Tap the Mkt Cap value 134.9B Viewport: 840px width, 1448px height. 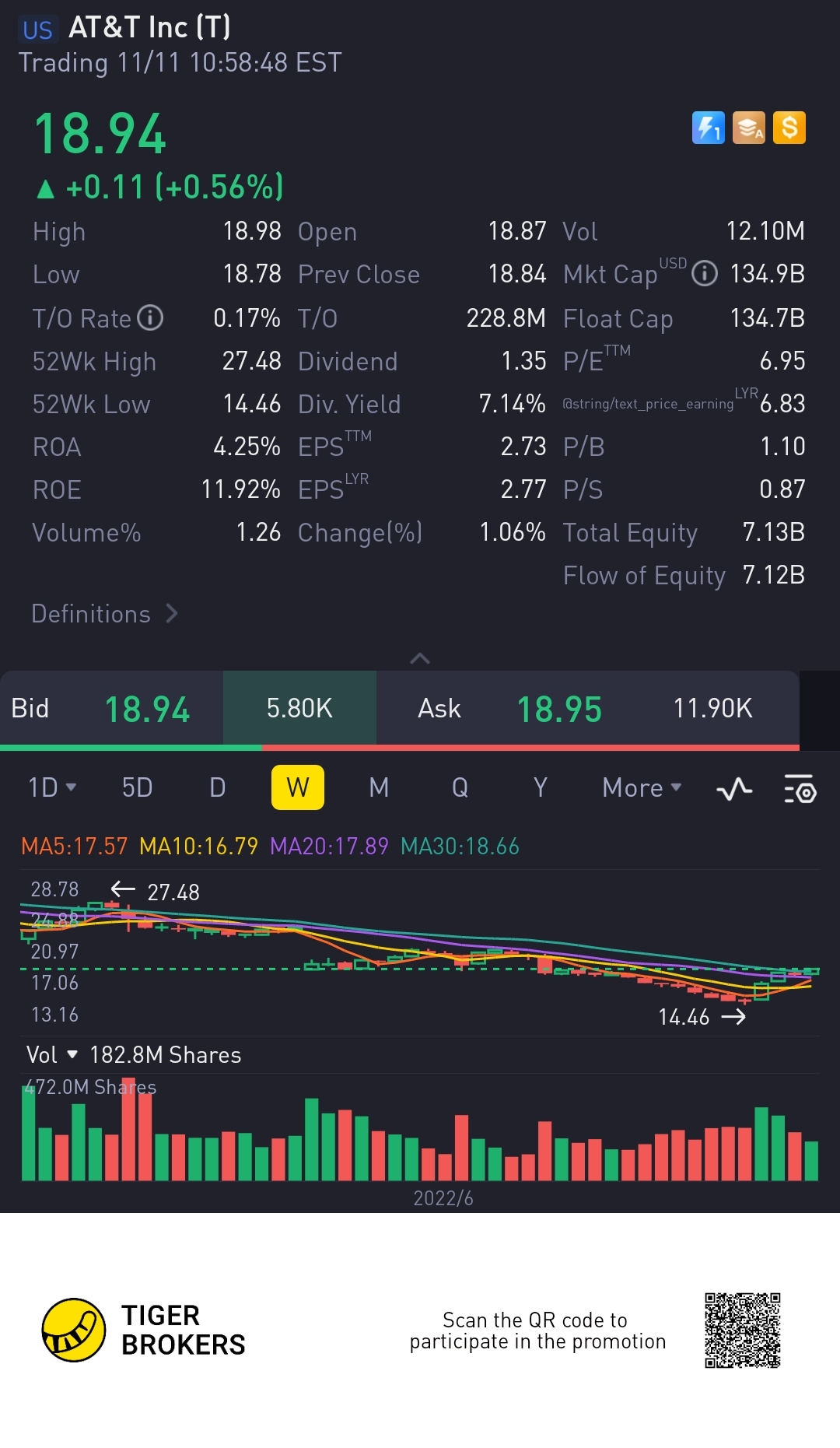coord(767,273)
